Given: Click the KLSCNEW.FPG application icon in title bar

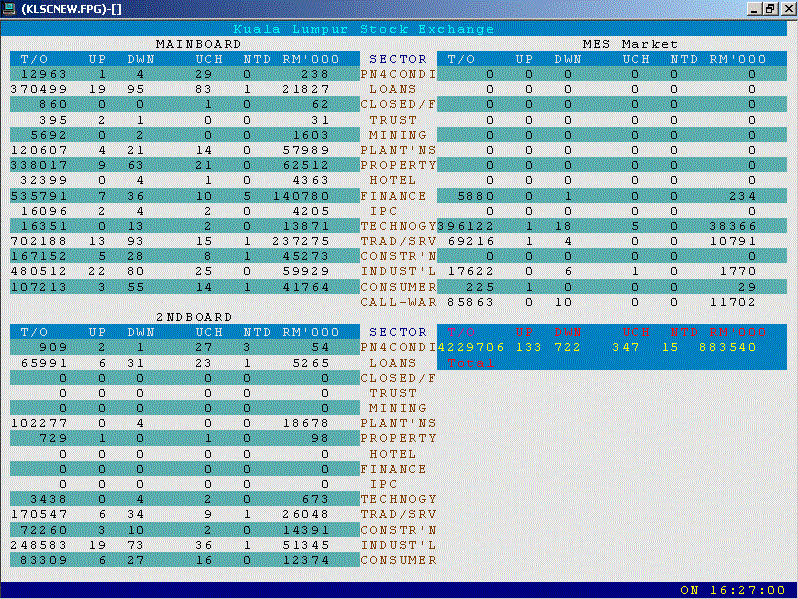Looking at the screenshot, I should pos(9,9).
